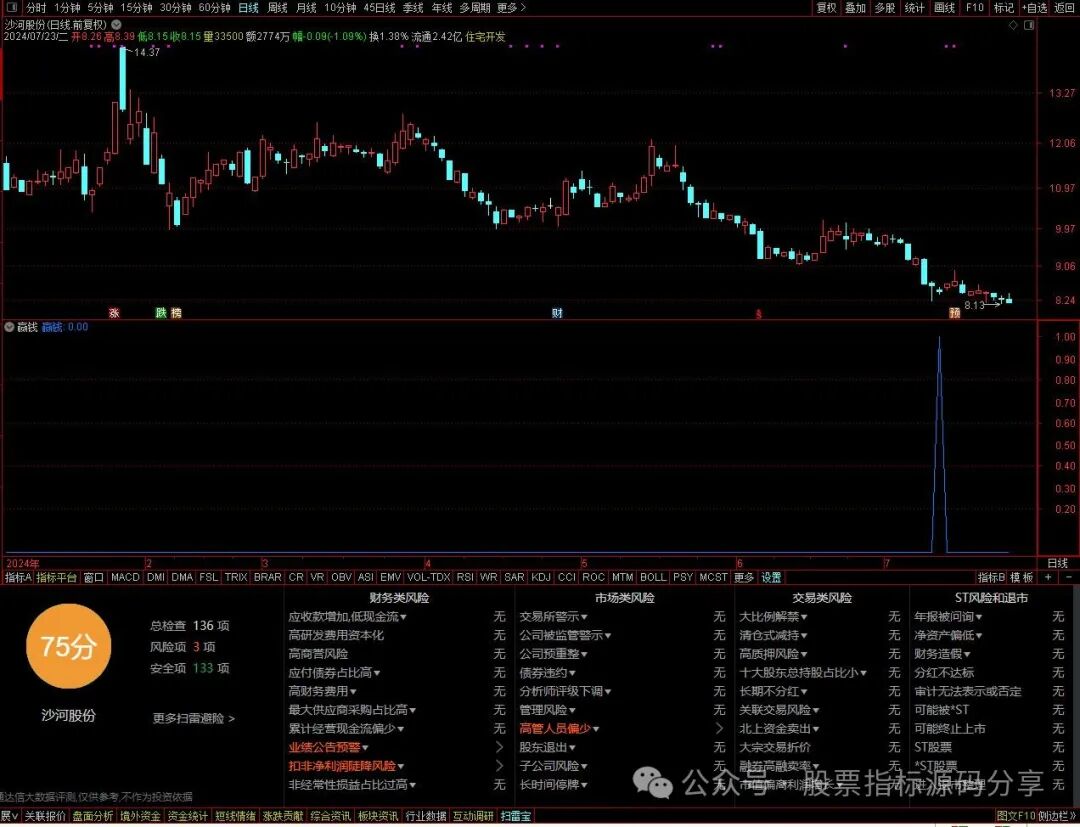This screenshot has height=827, width=1080.
Task: Open 复权 menu
Action: (x=827, y=8)
